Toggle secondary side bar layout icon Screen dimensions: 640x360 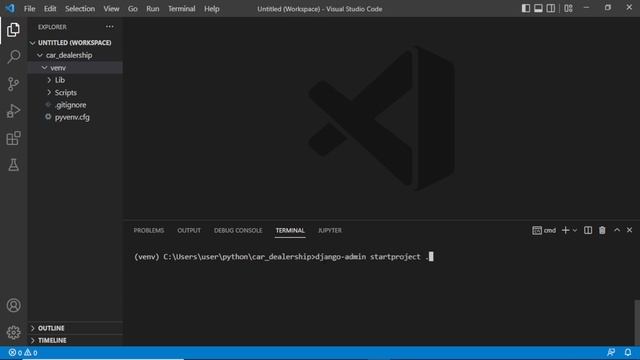click(551, 8)
